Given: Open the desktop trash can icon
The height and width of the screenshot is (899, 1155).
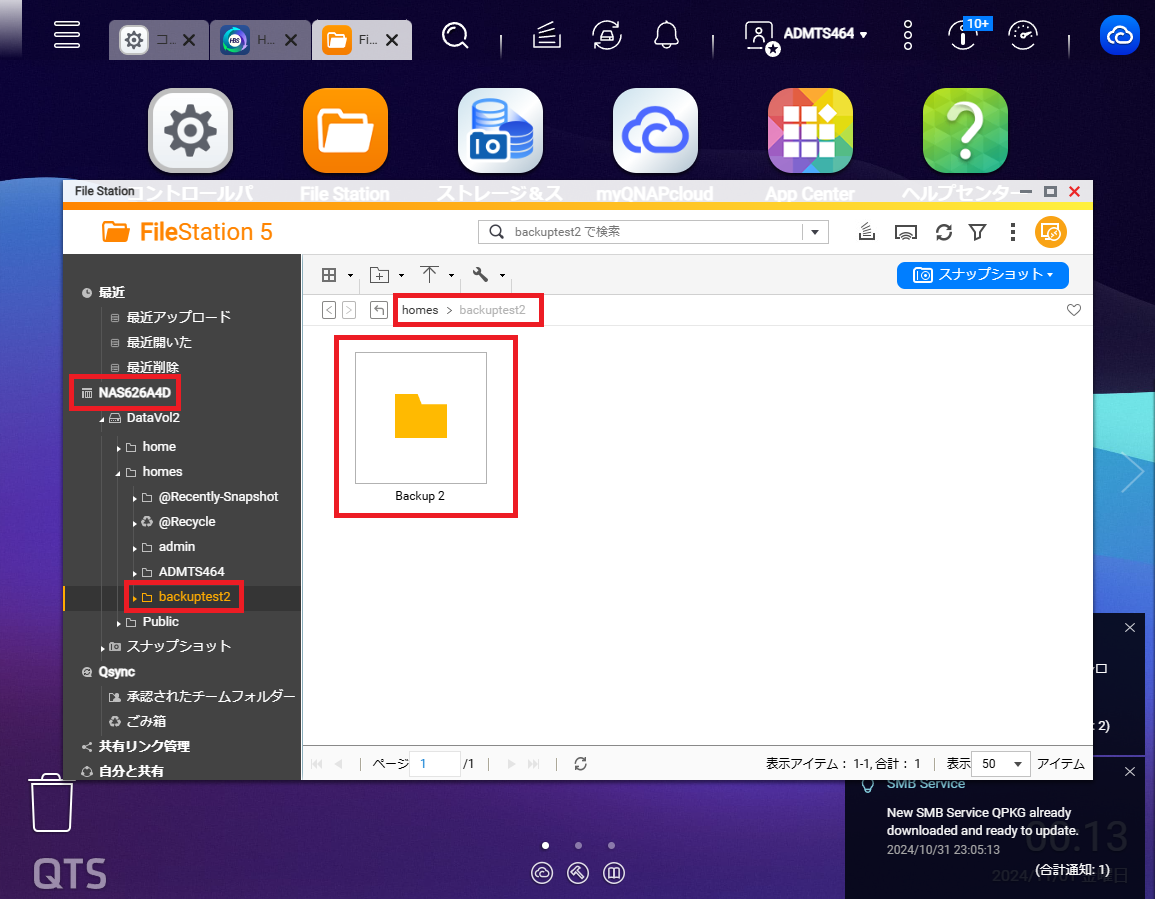Looking at the screenshot, I should point(52,803).
